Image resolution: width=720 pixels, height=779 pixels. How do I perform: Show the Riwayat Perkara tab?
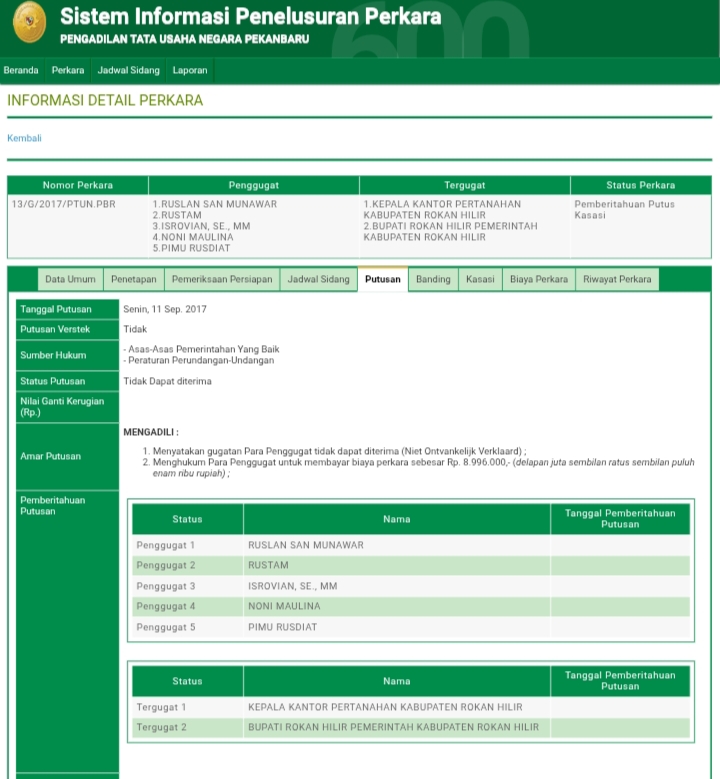coord(617,280)
